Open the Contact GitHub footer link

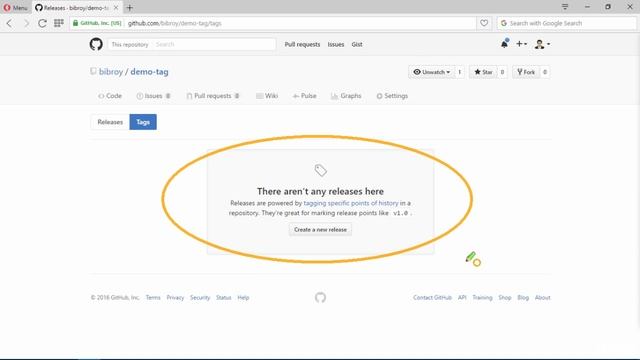tap(432, 298)
